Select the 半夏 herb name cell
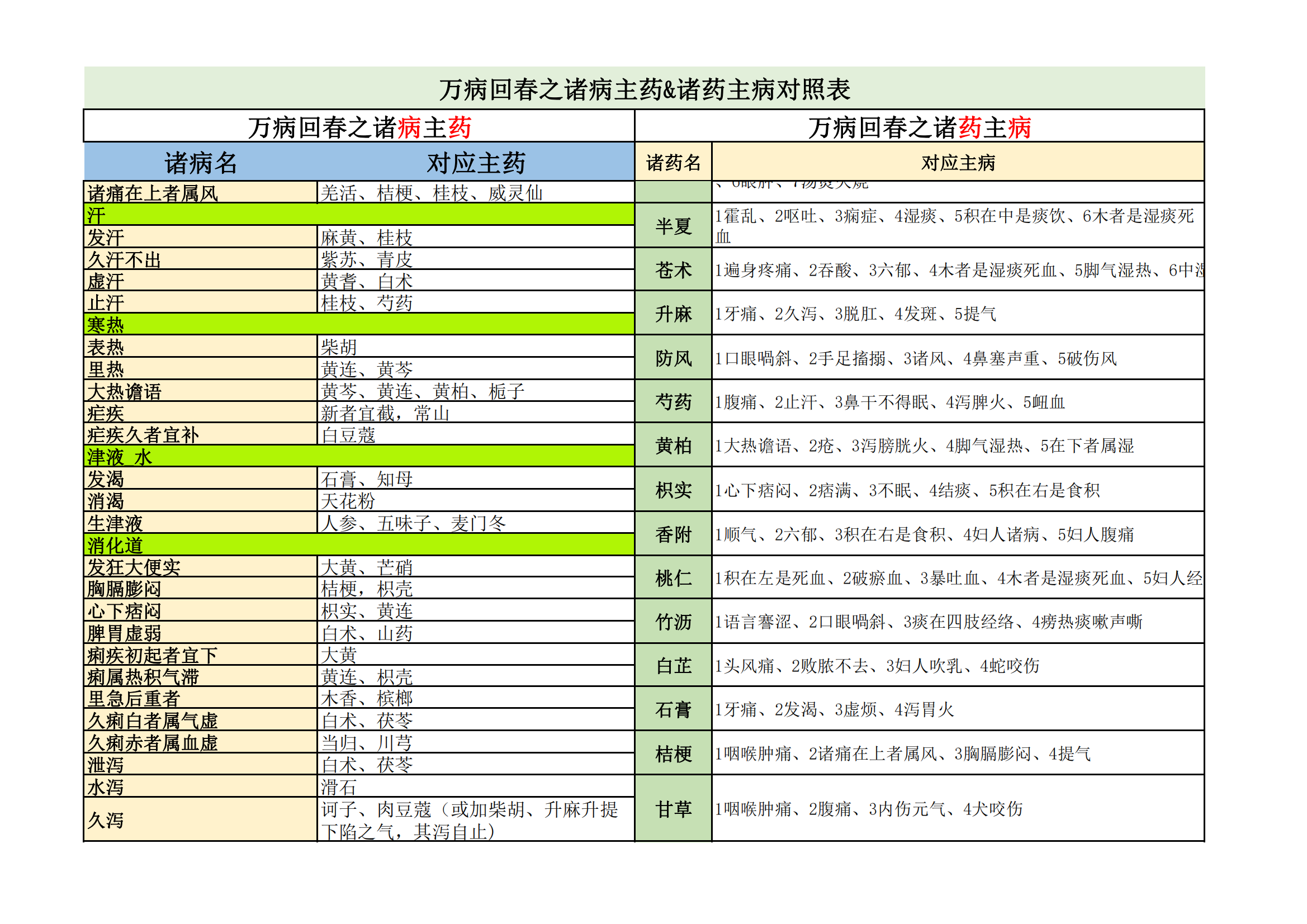This screenshot has width=1307, height=924. 674,225
